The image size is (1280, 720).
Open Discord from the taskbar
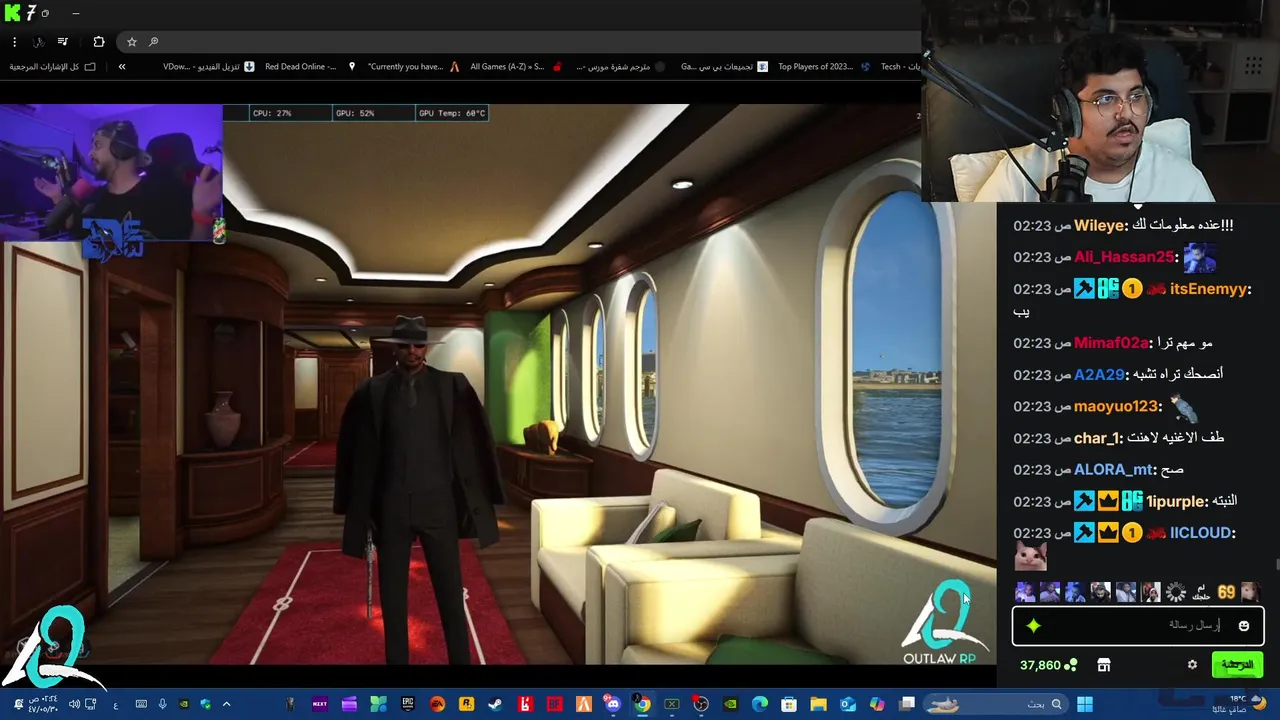(613, 704)
